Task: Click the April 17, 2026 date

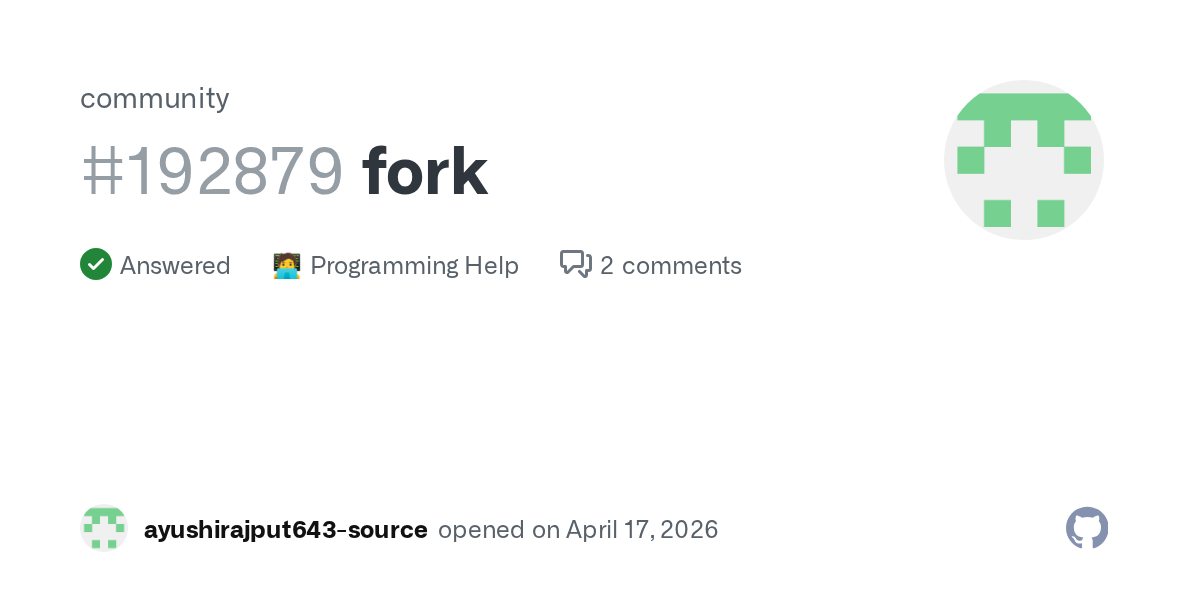Action: (x=642, y=530)
